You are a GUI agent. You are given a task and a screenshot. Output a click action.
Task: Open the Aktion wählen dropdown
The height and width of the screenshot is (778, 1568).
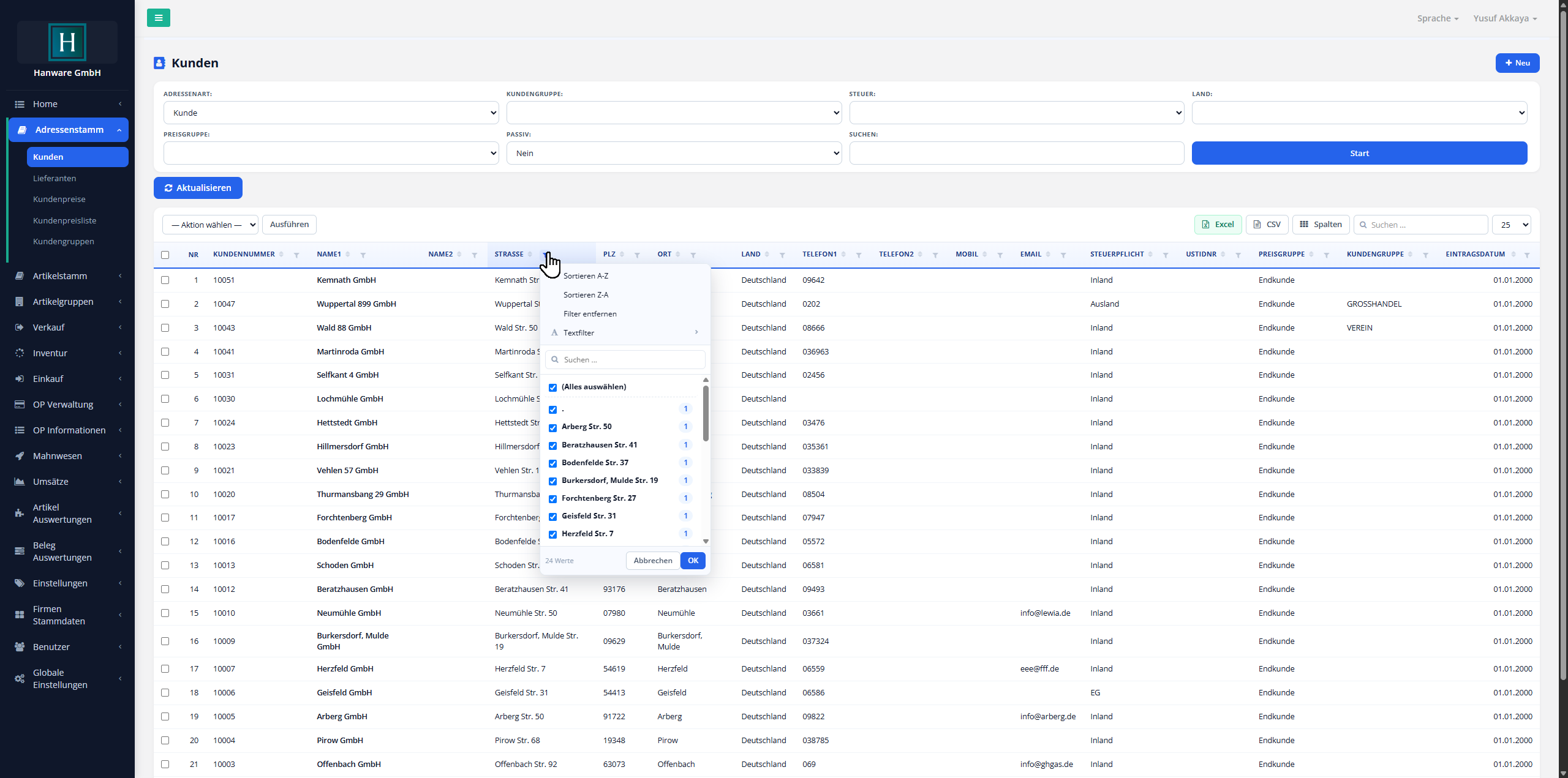tap(210, 225)
